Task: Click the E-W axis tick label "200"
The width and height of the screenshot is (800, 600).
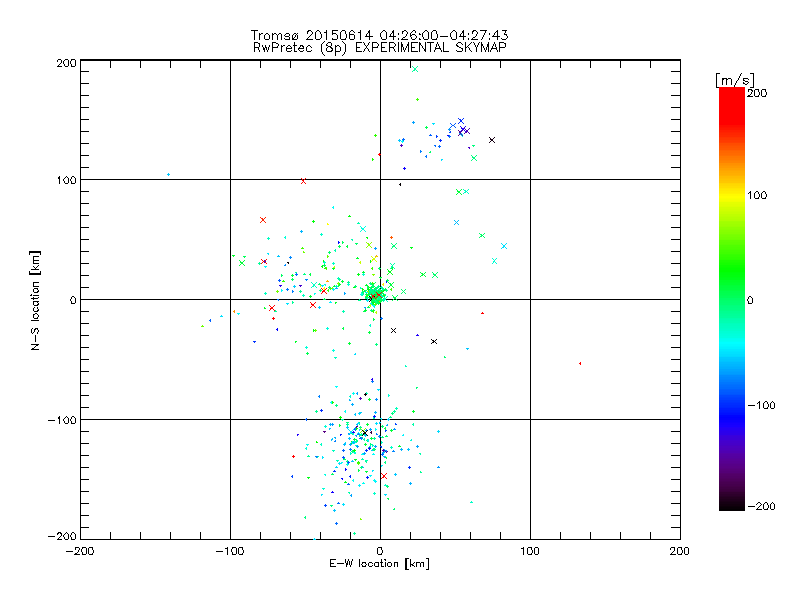Action: (x=680, y=551)
